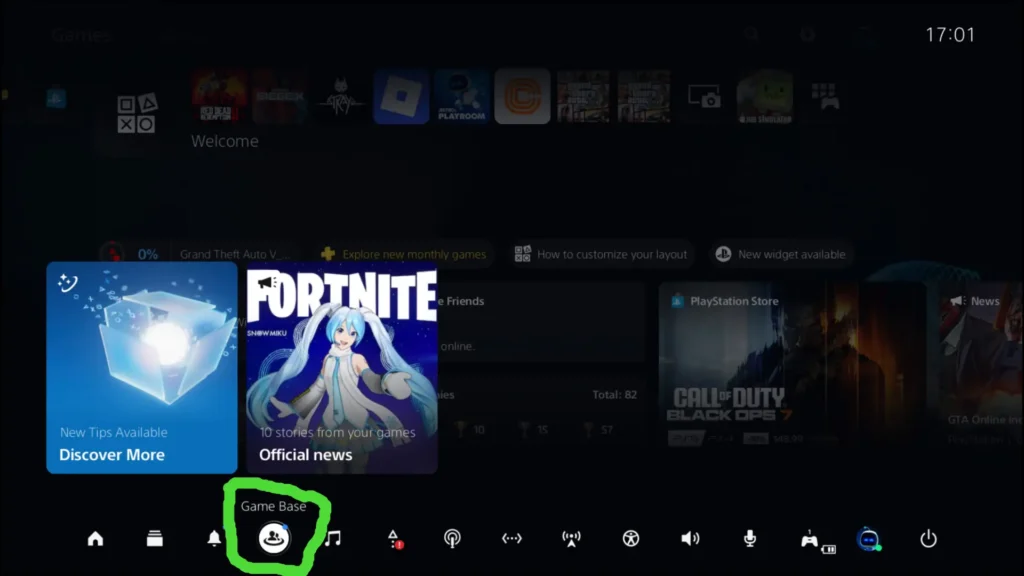The image size is (1024, 576).
Task: Open the Fortnite Official news card
Action: (342, 368)
